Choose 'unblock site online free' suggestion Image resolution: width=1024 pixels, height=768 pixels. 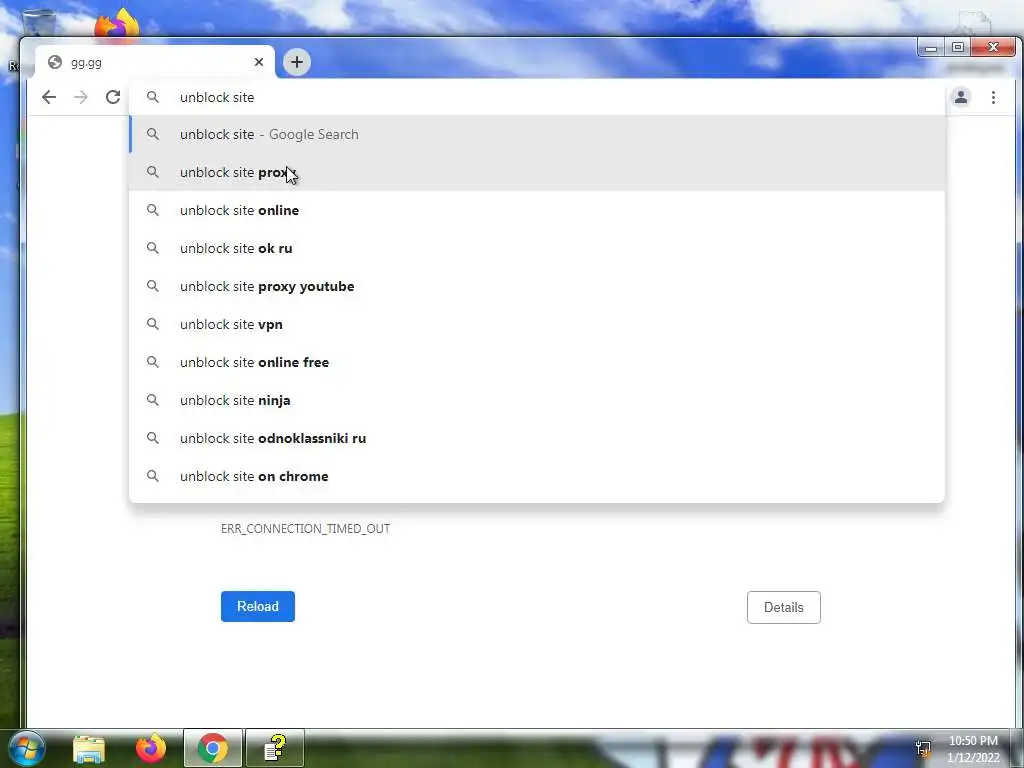[x=537, y=362]
